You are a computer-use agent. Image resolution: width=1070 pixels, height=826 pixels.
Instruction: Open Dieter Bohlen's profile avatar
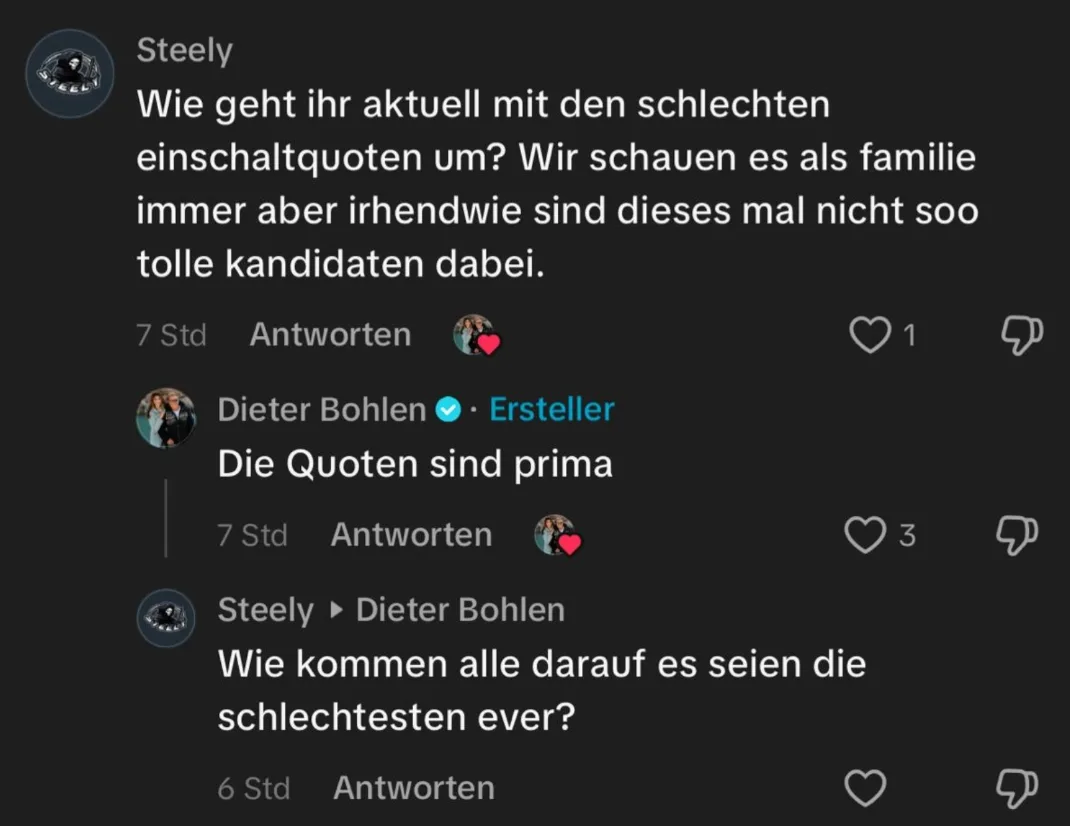coord(165,417)
